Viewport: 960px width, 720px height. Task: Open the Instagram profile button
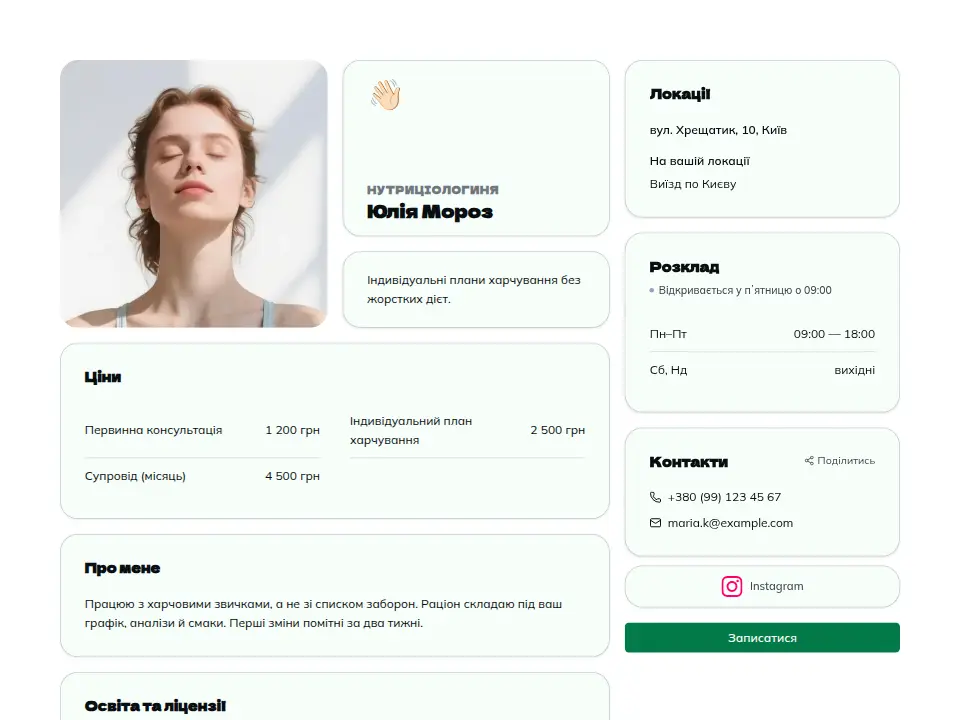[x=762, y=587]
